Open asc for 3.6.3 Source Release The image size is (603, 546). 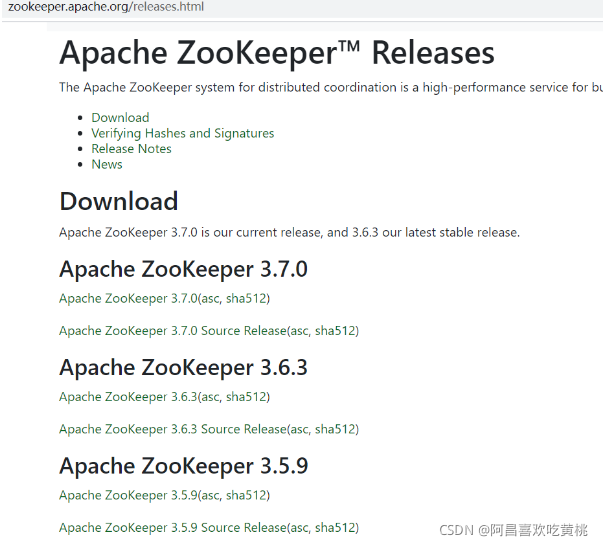pos(299,429)
